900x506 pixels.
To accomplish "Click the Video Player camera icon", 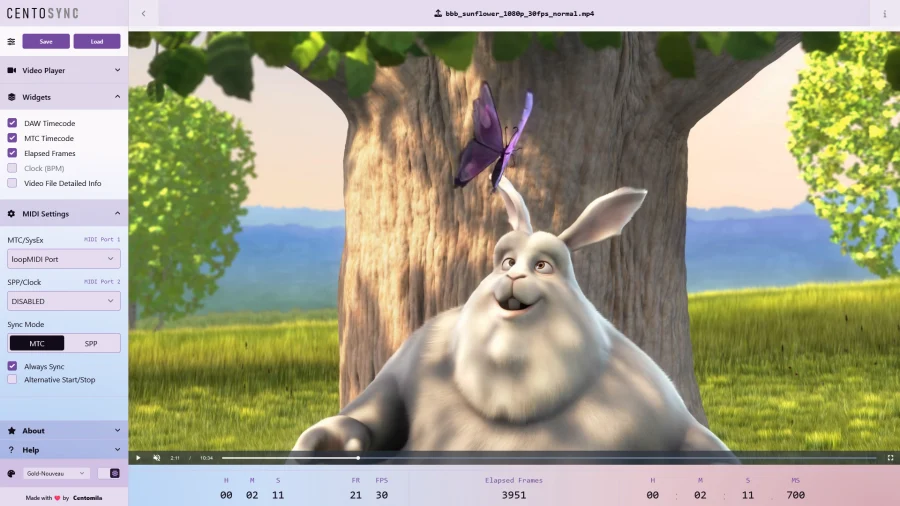I will (x=11, y=70).
